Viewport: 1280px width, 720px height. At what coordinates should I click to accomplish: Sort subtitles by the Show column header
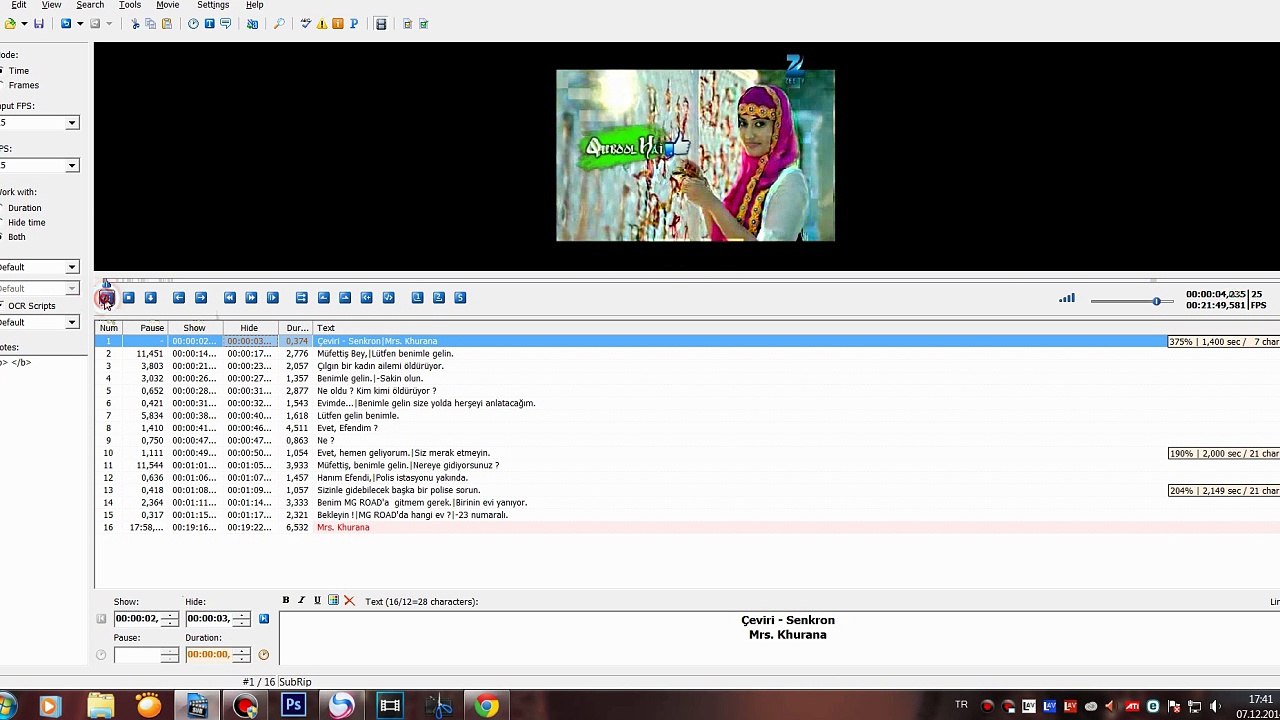click(x=194, y=328)
